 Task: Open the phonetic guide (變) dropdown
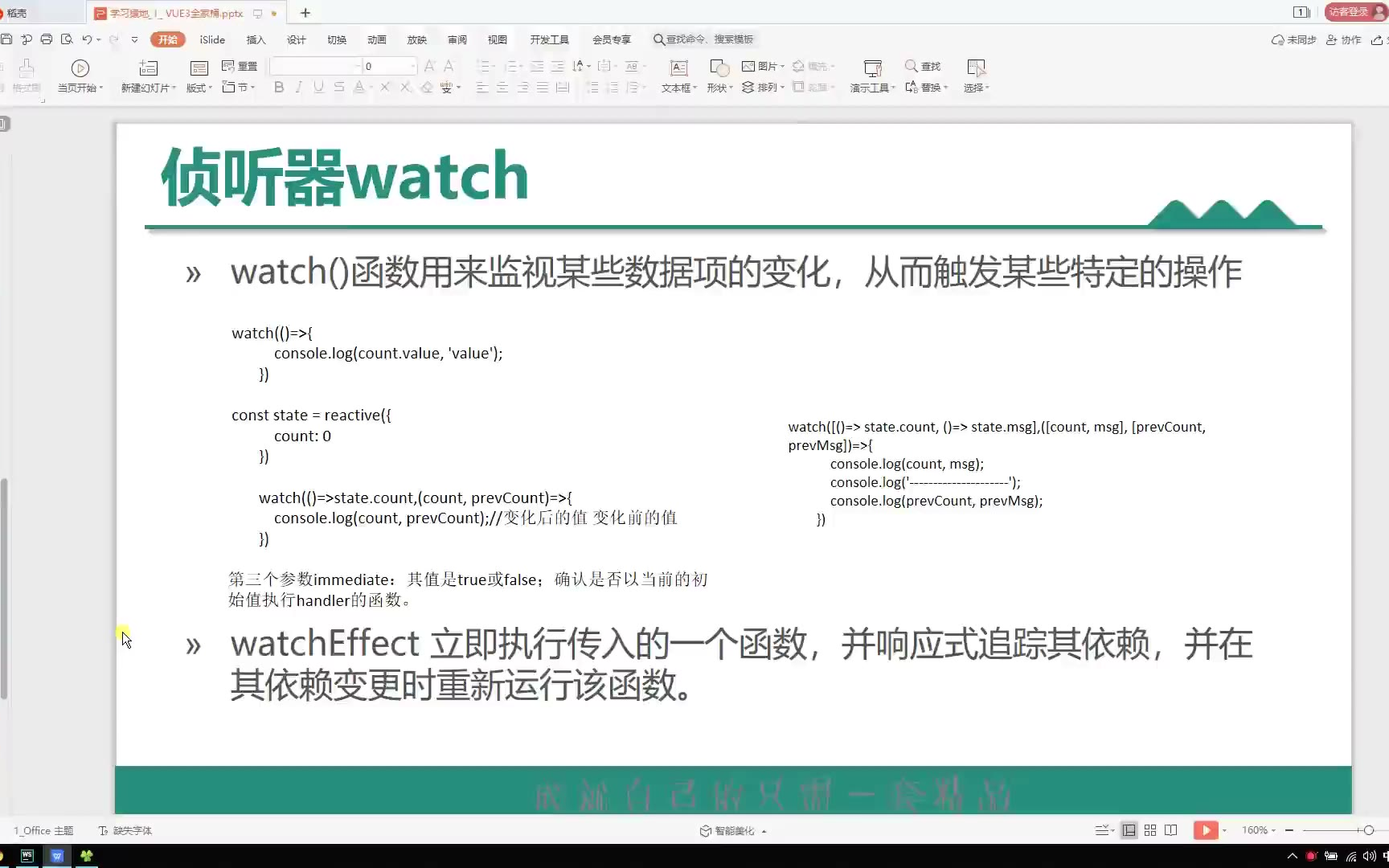[450, 87]
